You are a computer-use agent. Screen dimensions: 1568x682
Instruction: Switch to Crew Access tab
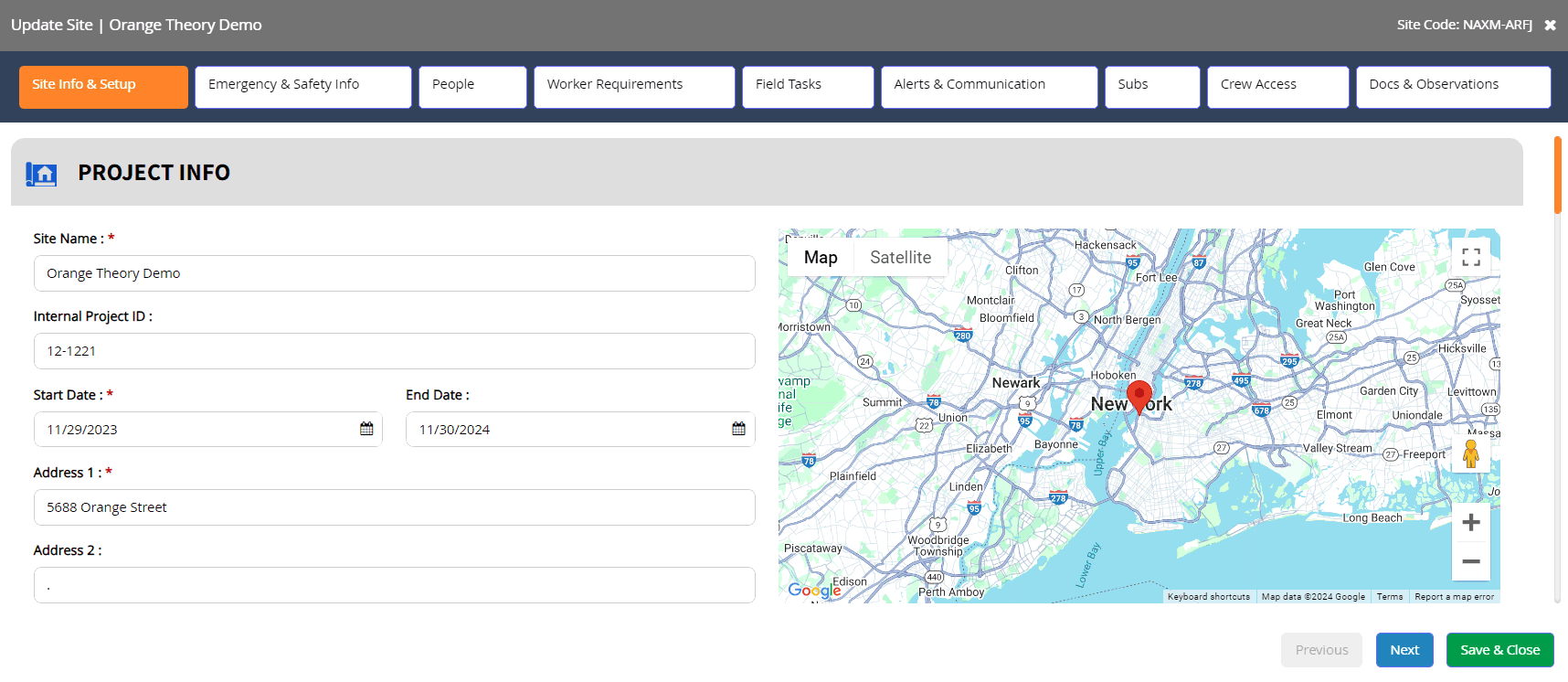[1277, 87]
